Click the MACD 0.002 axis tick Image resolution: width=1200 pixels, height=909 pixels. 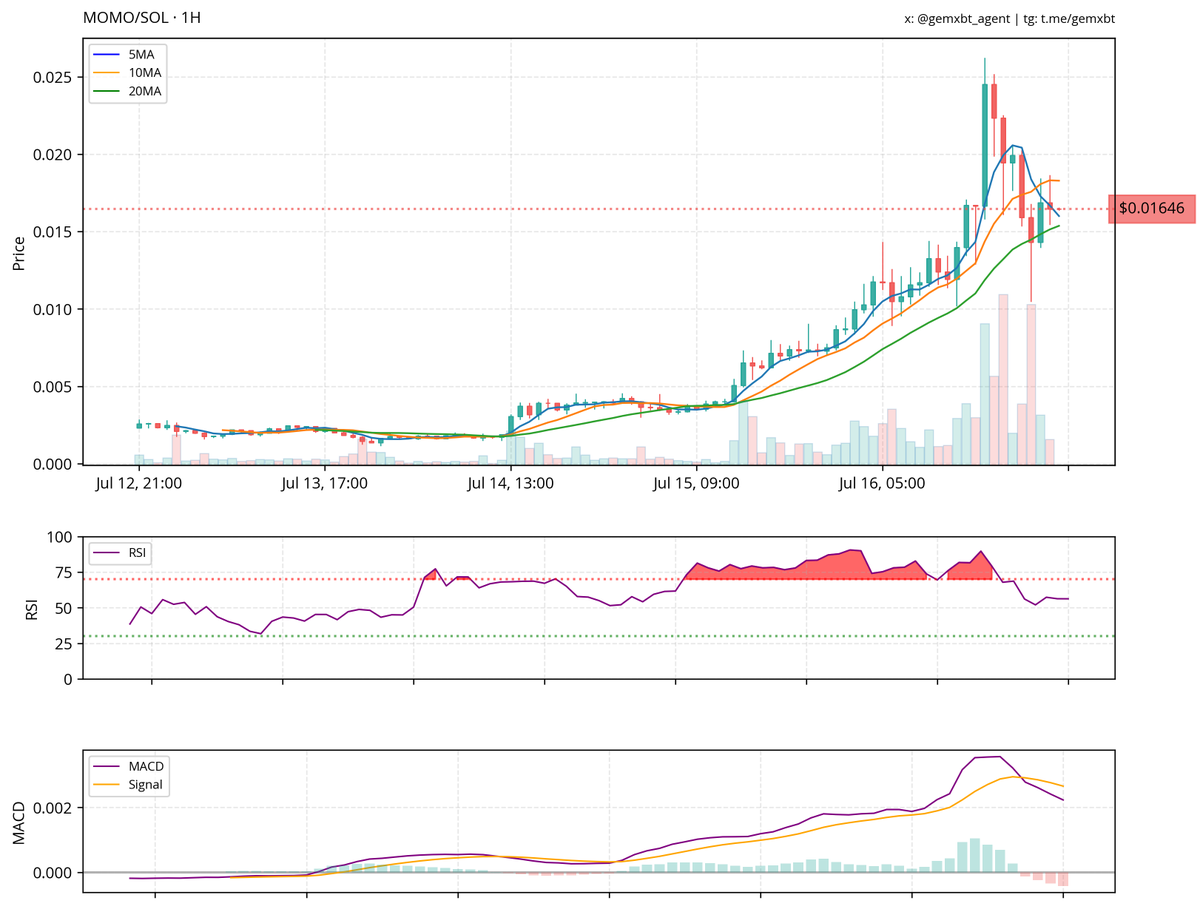tap(52, 808)
